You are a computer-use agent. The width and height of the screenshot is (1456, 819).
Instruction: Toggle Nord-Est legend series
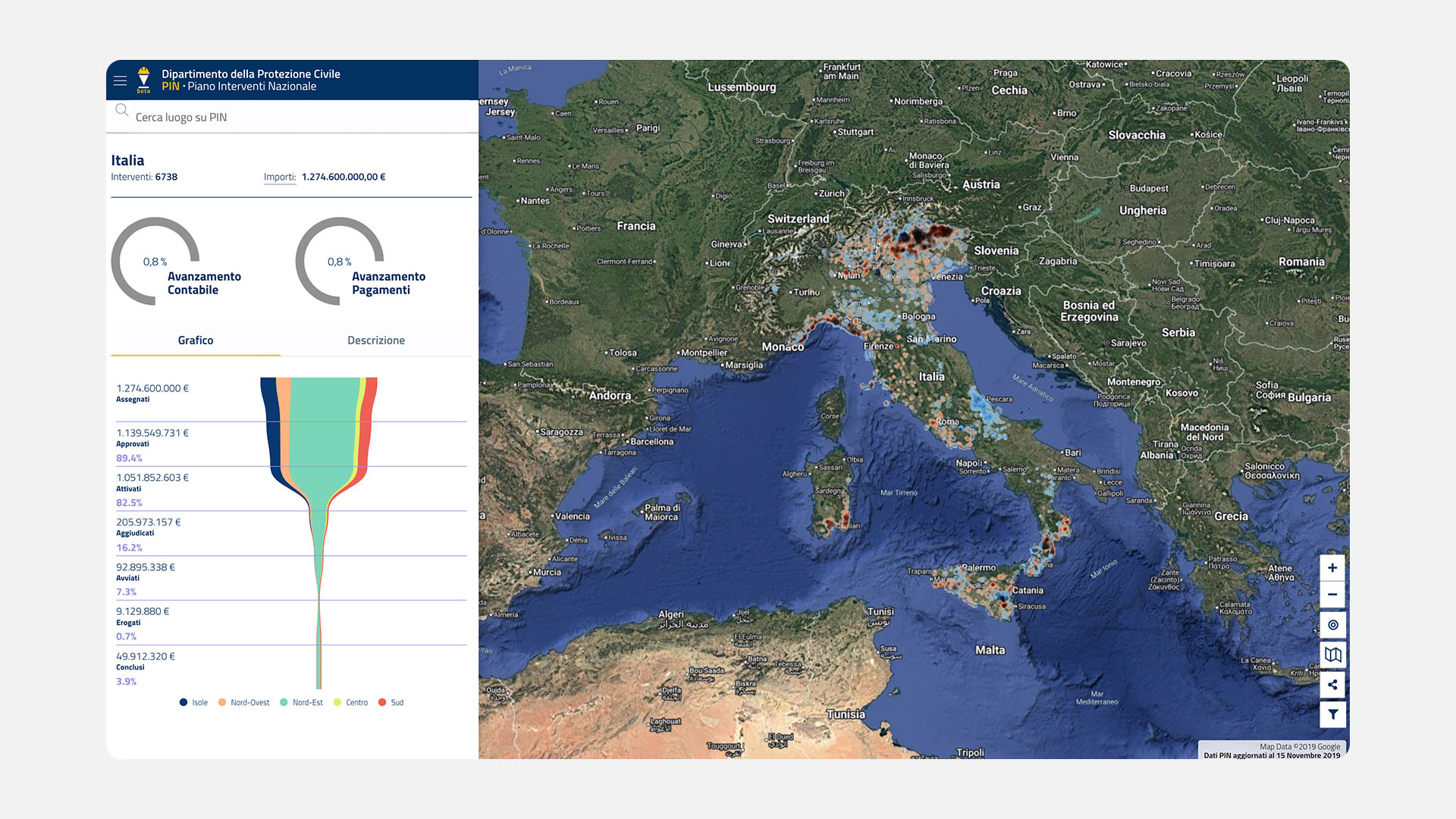click(x=302, y=703)
